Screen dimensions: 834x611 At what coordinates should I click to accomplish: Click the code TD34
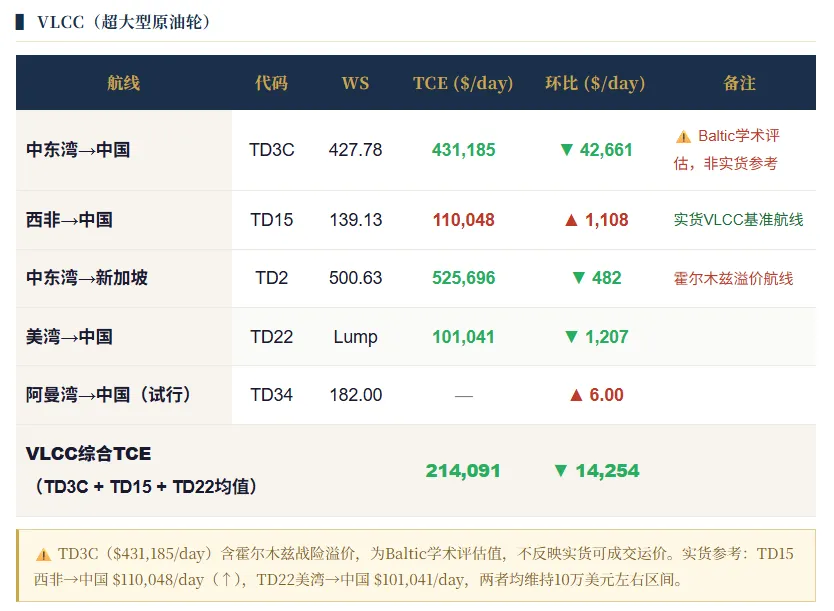[271, 395]
